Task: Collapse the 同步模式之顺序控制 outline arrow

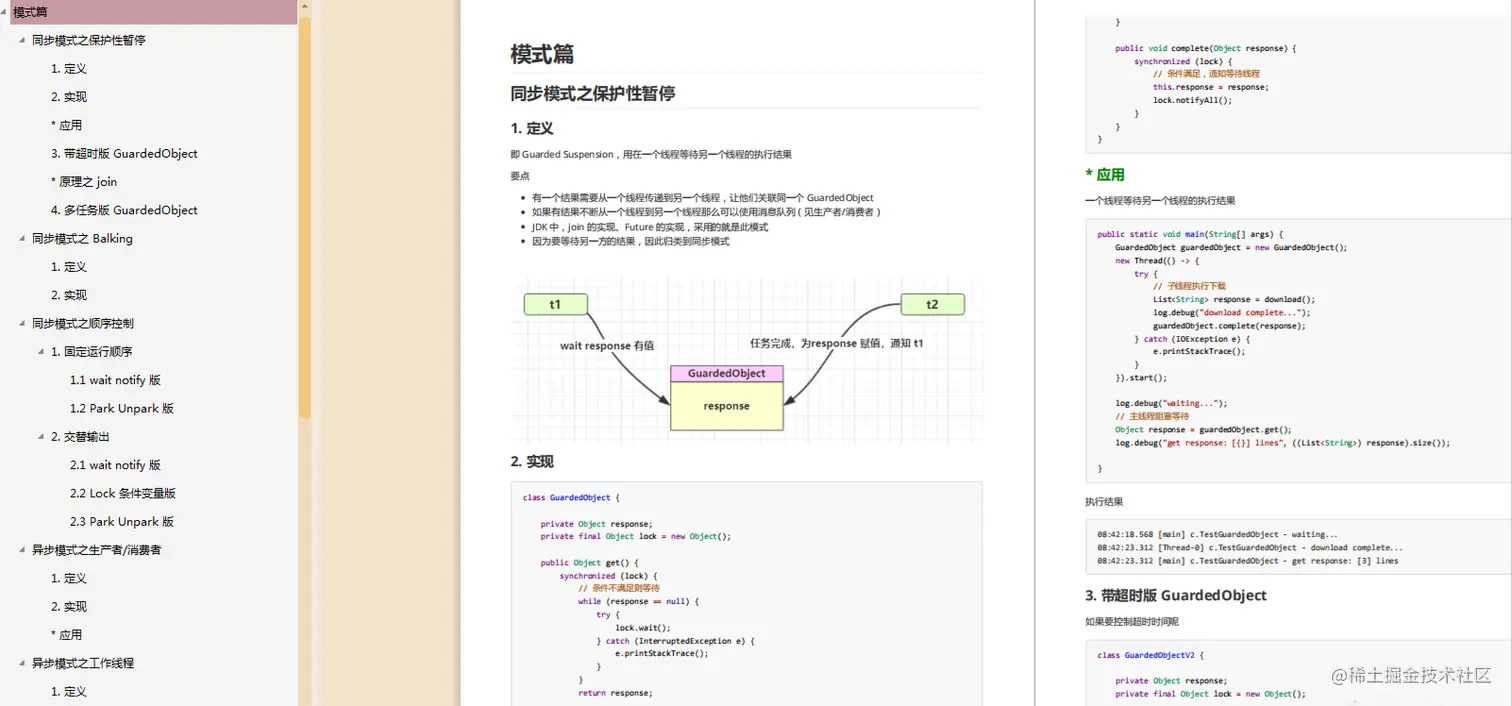Action: coord(23,323)
